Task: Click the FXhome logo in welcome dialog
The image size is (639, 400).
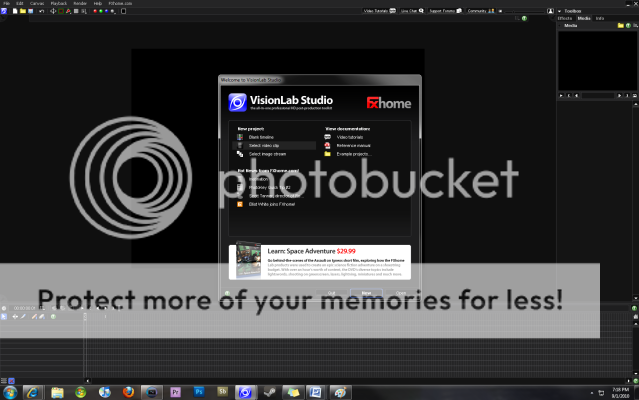Action: click(x=388, y=103)
